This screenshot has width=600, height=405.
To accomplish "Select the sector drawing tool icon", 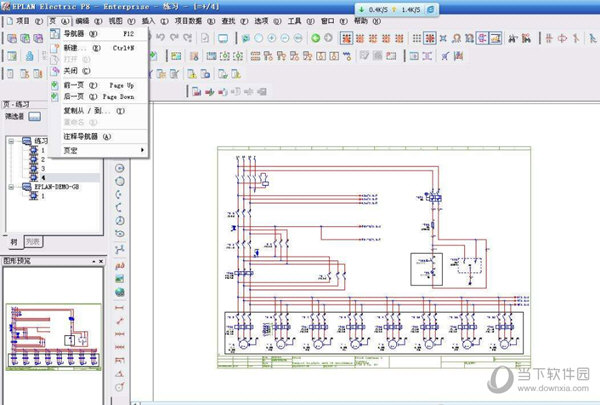I will 120,220.
